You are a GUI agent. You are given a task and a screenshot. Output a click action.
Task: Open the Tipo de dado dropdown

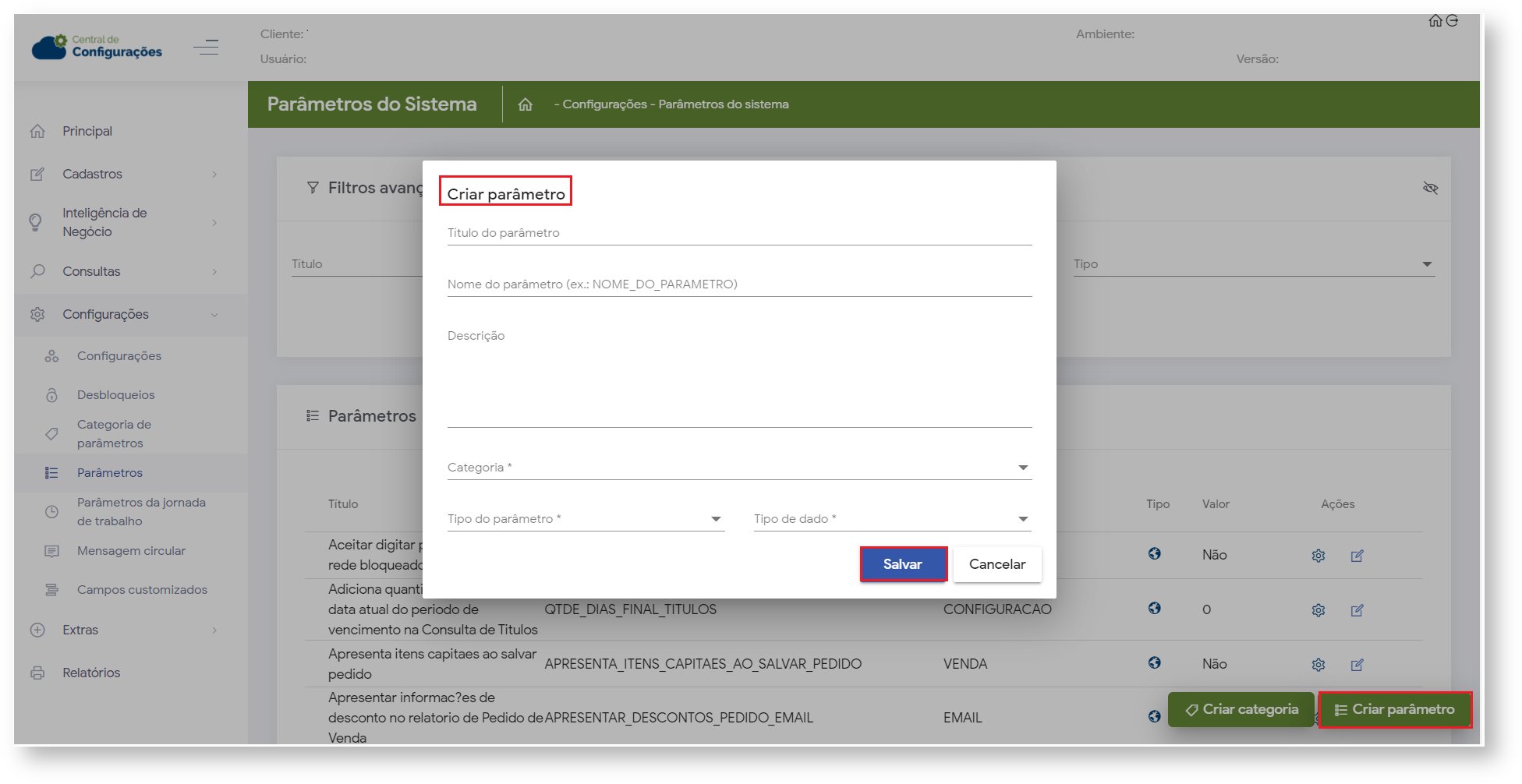[891, 519]
